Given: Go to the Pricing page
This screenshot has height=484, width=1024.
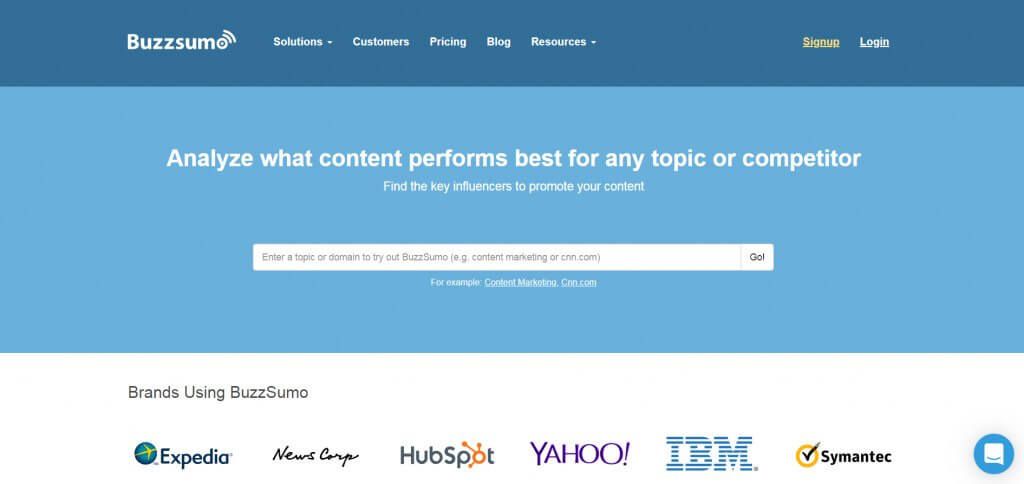Looking at the screenshot, I should coord(448,42).
